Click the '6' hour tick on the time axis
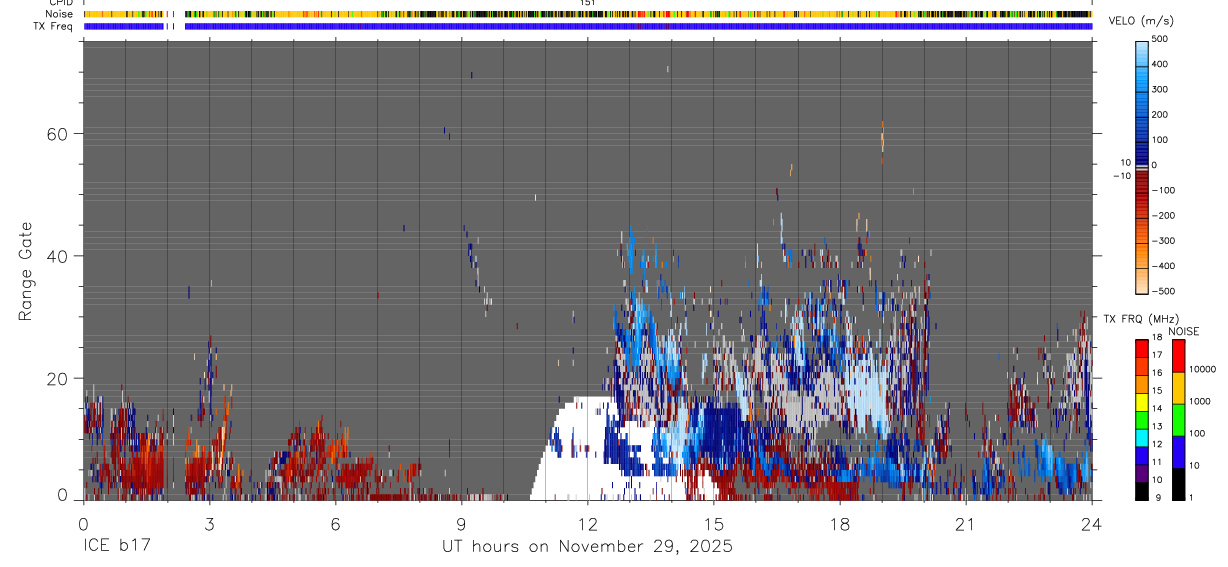This screenshot has height=567, width=1228. [335, 523]
